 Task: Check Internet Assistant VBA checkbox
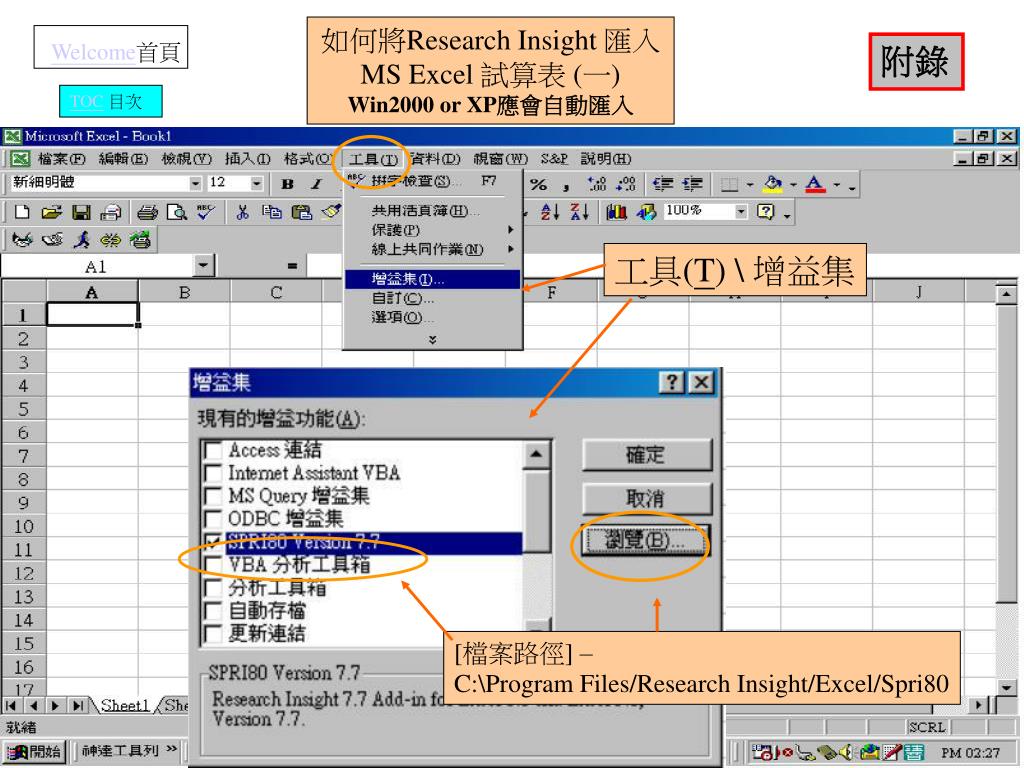pos(213,473)
